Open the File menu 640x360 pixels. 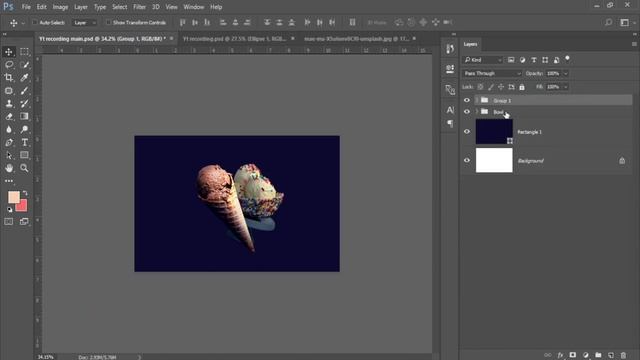[x=26, y=7]
